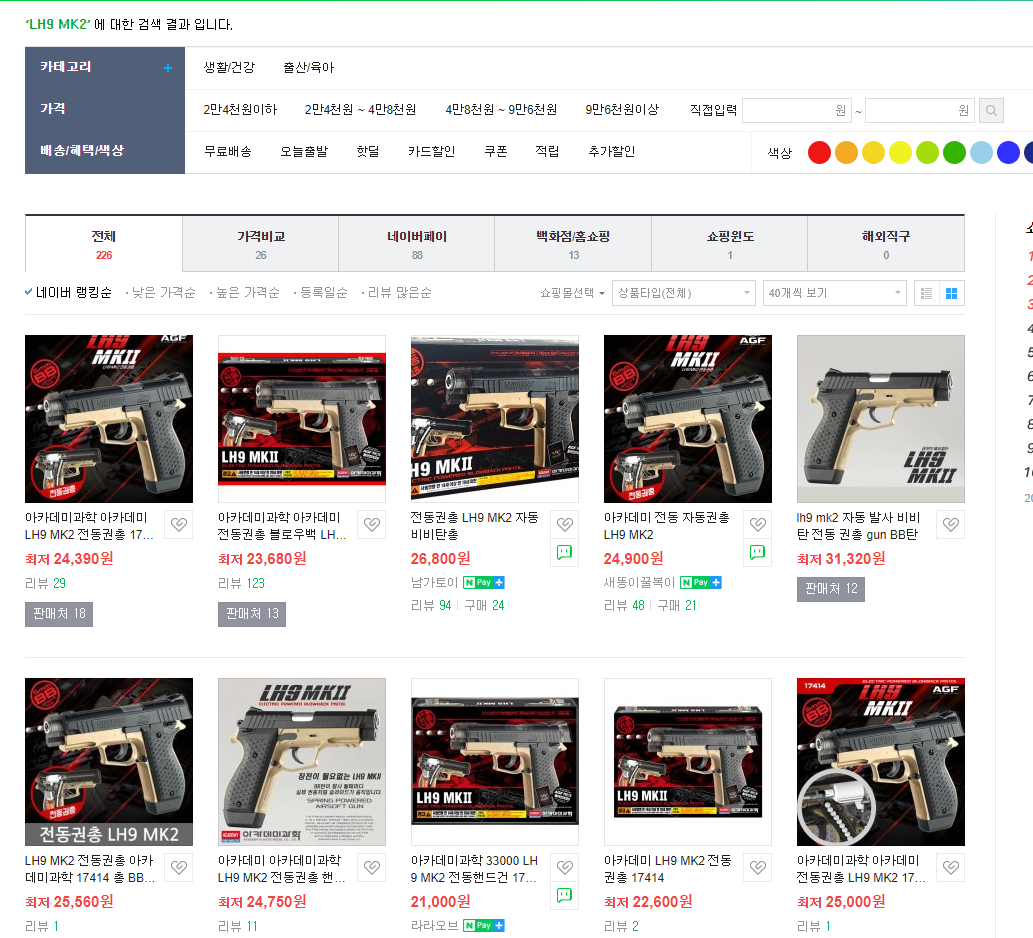The height and width of the screenshot is (938, 1033).
Task: Toggle 카드할인 filter
Action: click(x=432, y=152)
